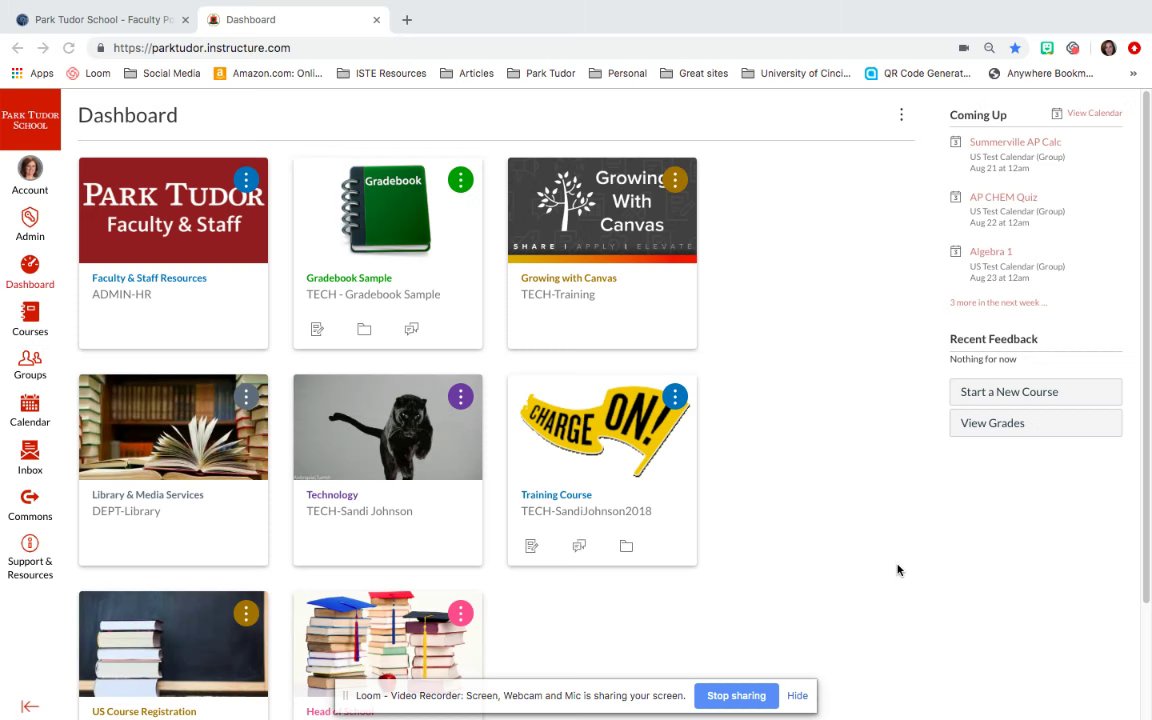Open the Inbox sidebar icon

pos(30,458)
